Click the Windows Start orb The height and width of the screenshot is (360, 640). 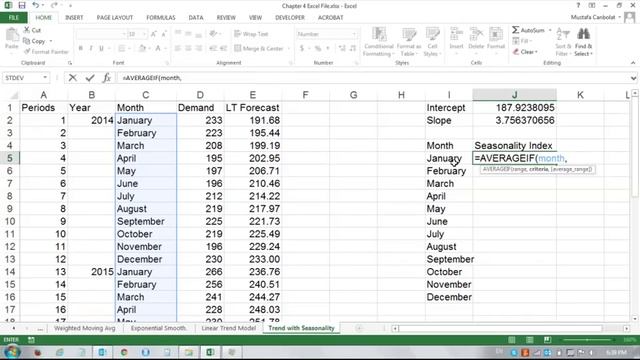coord(11,352)
